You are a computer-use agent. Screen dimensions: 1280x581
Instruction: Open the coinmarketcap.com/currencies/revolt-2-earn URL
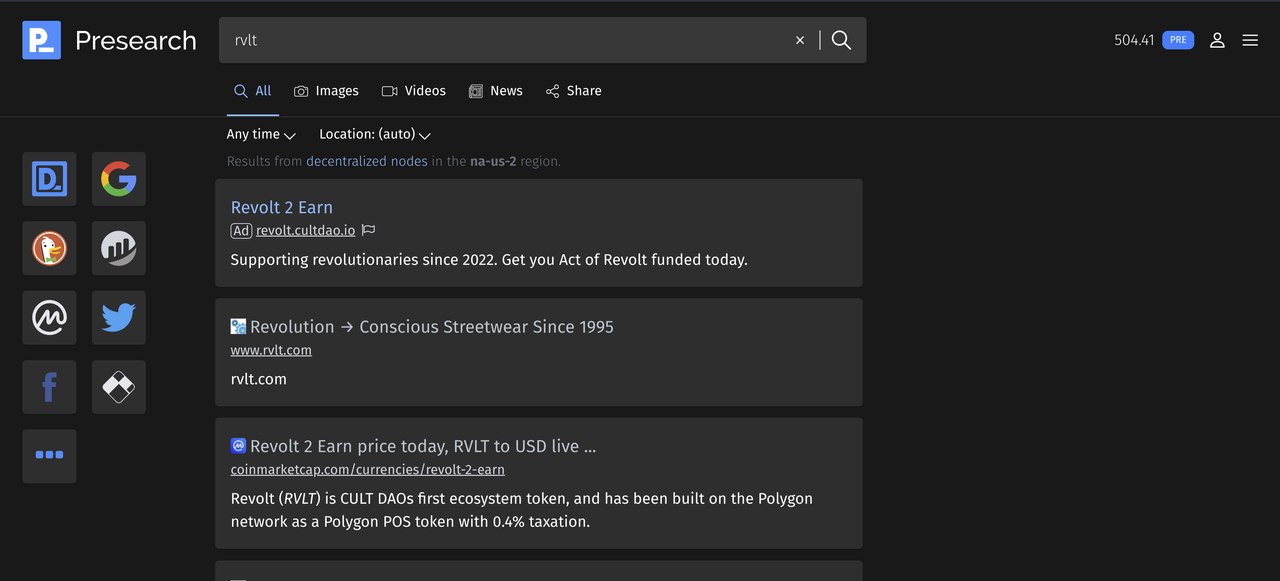tap(367, 469)
